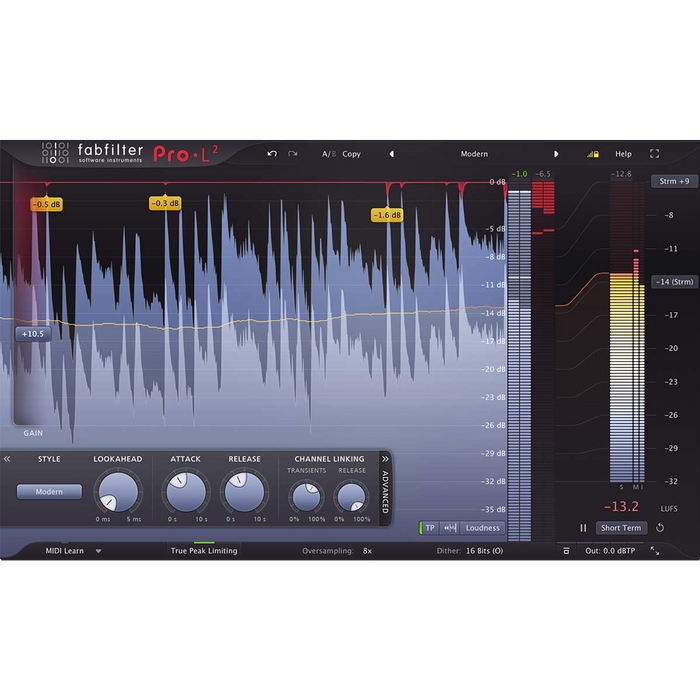Viewport: 700px width, 700px height.
Task: Click the -0.3 dB peak label
Action: tap(165, 203)
